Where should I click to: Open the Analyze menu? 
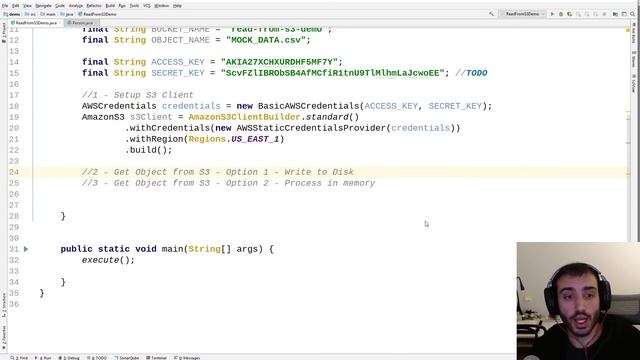(x=76, y=6)
